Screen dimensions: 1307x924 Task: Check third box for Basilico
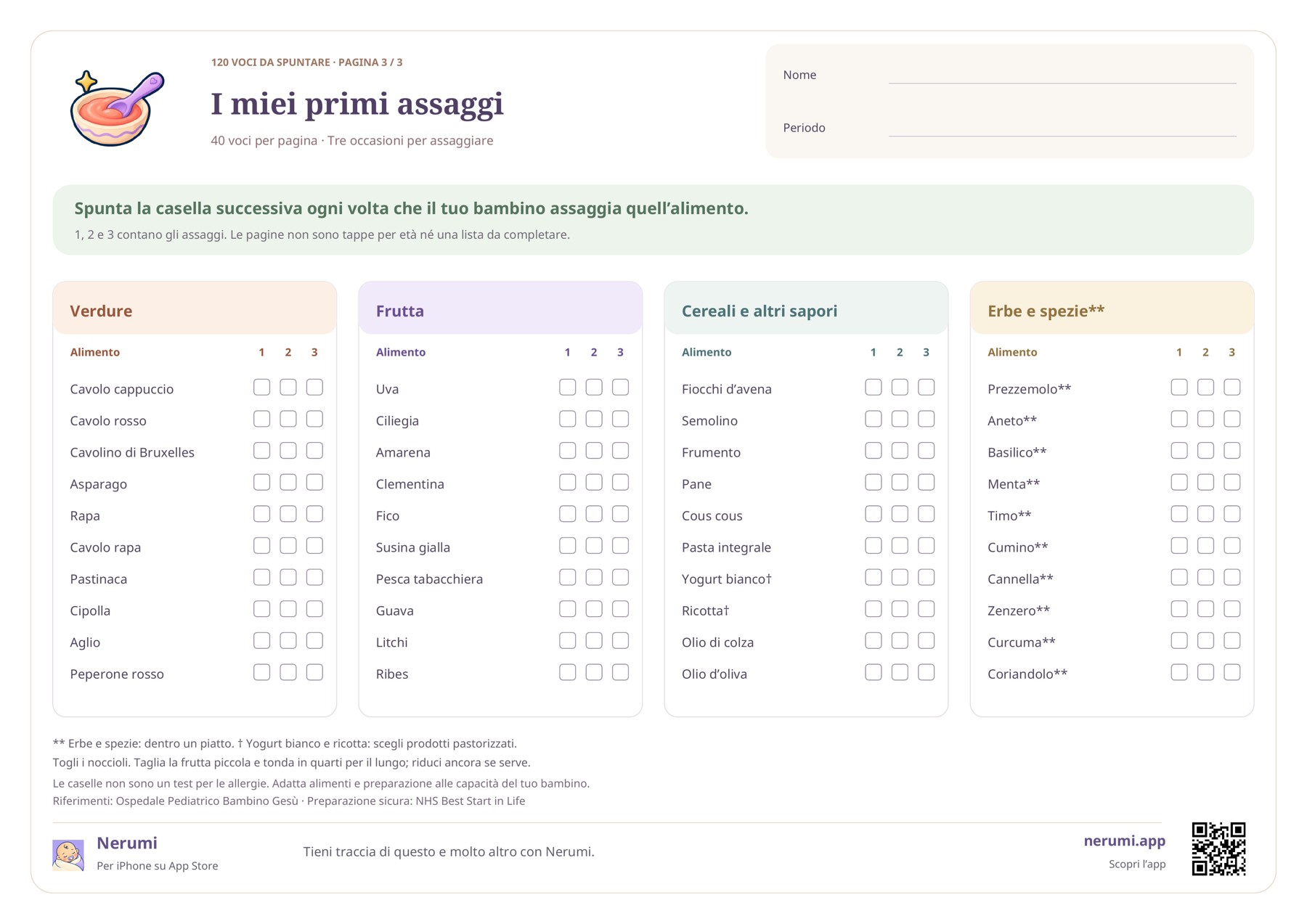click(x=1232, y=451)
